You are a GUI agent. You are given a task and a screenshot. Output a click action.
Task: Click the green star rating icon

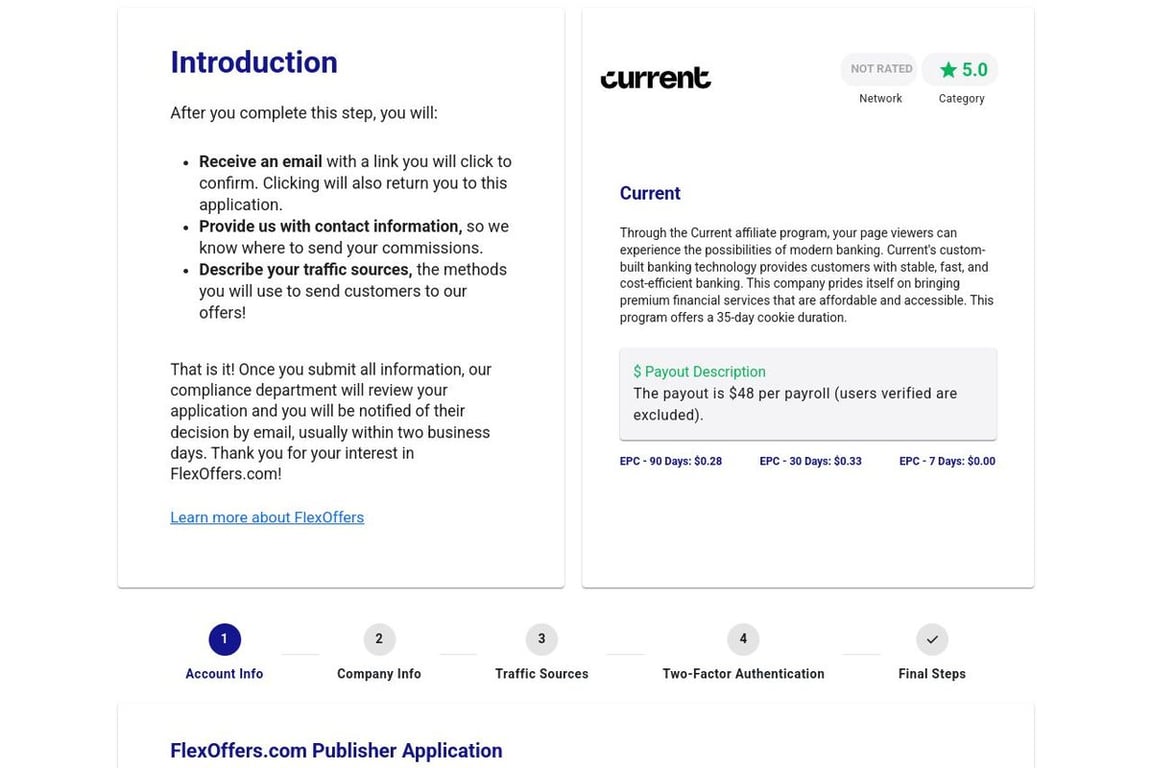click(948, 70)
